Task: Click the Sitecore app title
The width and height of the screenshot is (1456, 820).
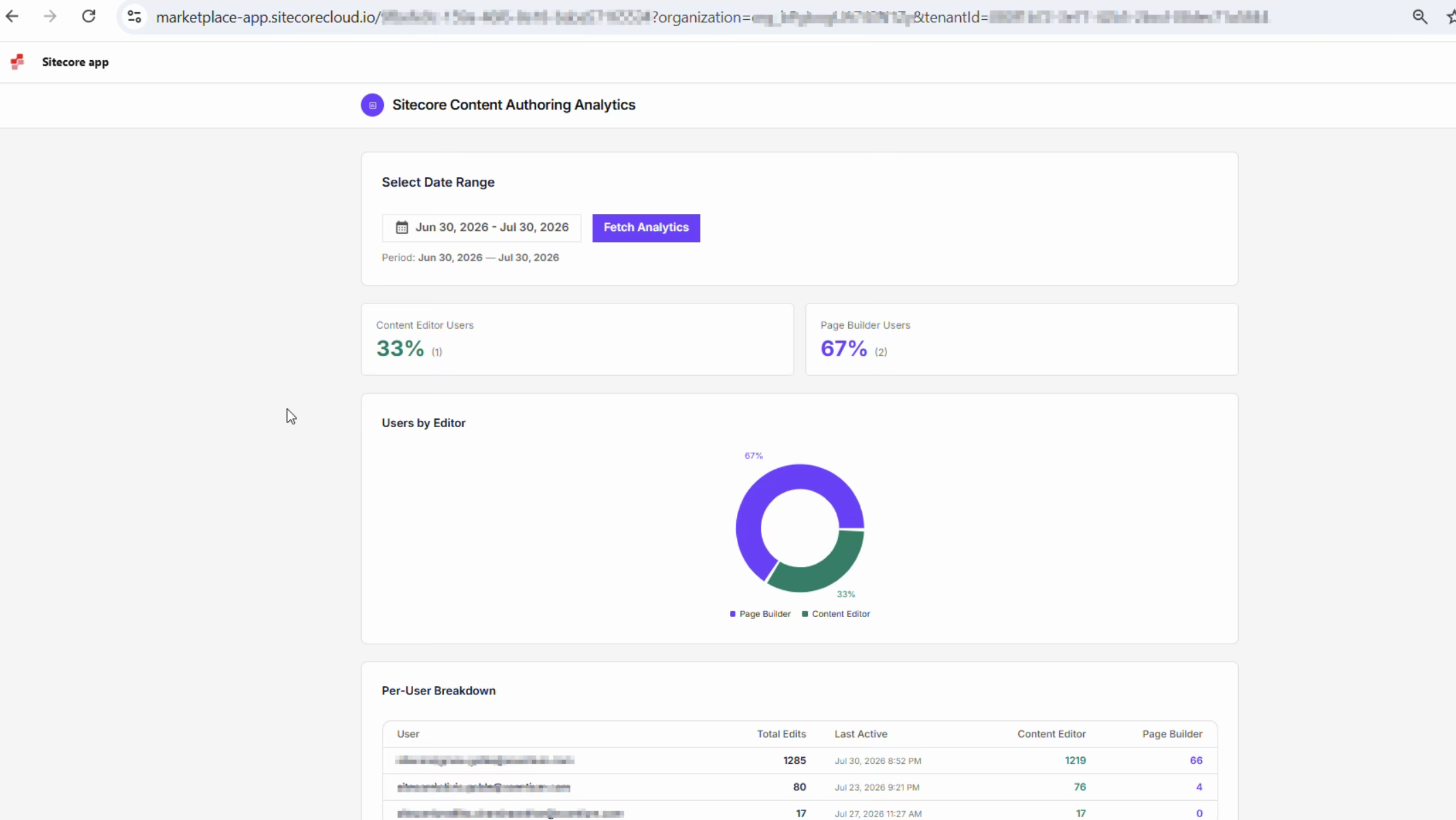Action: pyautogui.click(x=75, y=62)
